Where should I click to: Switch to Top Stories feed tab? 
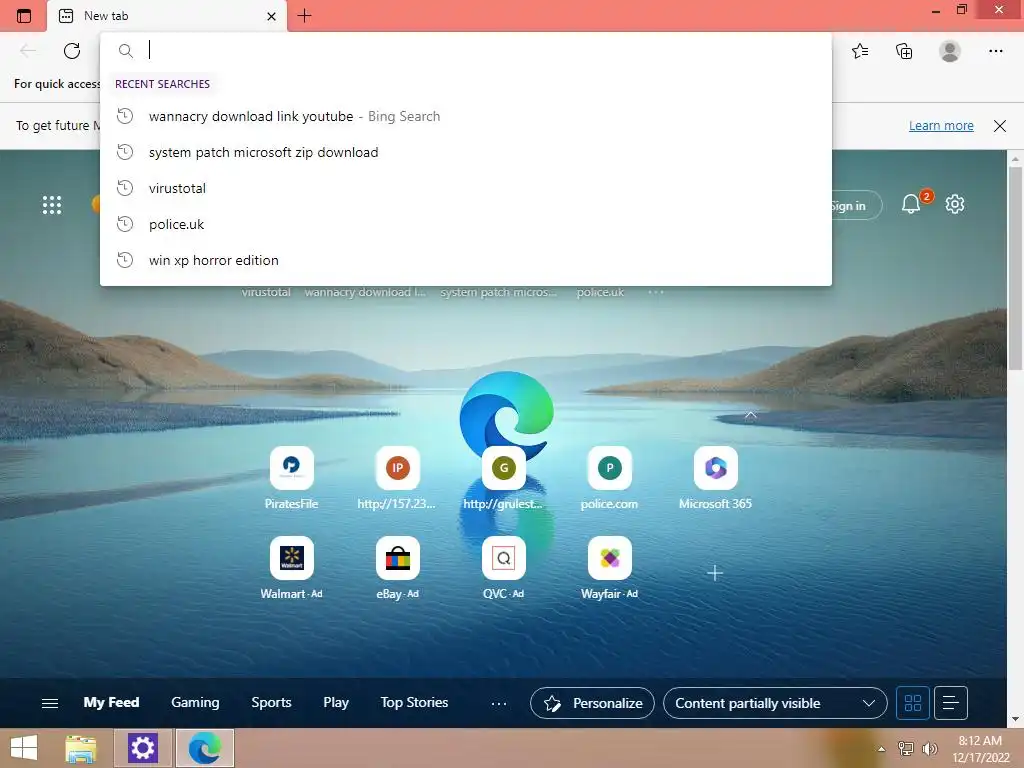[x=414, y=703]
